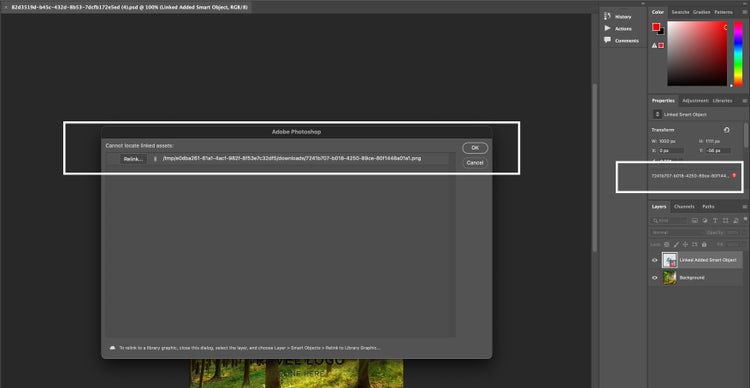Click the lock position icon

[685, 244]
